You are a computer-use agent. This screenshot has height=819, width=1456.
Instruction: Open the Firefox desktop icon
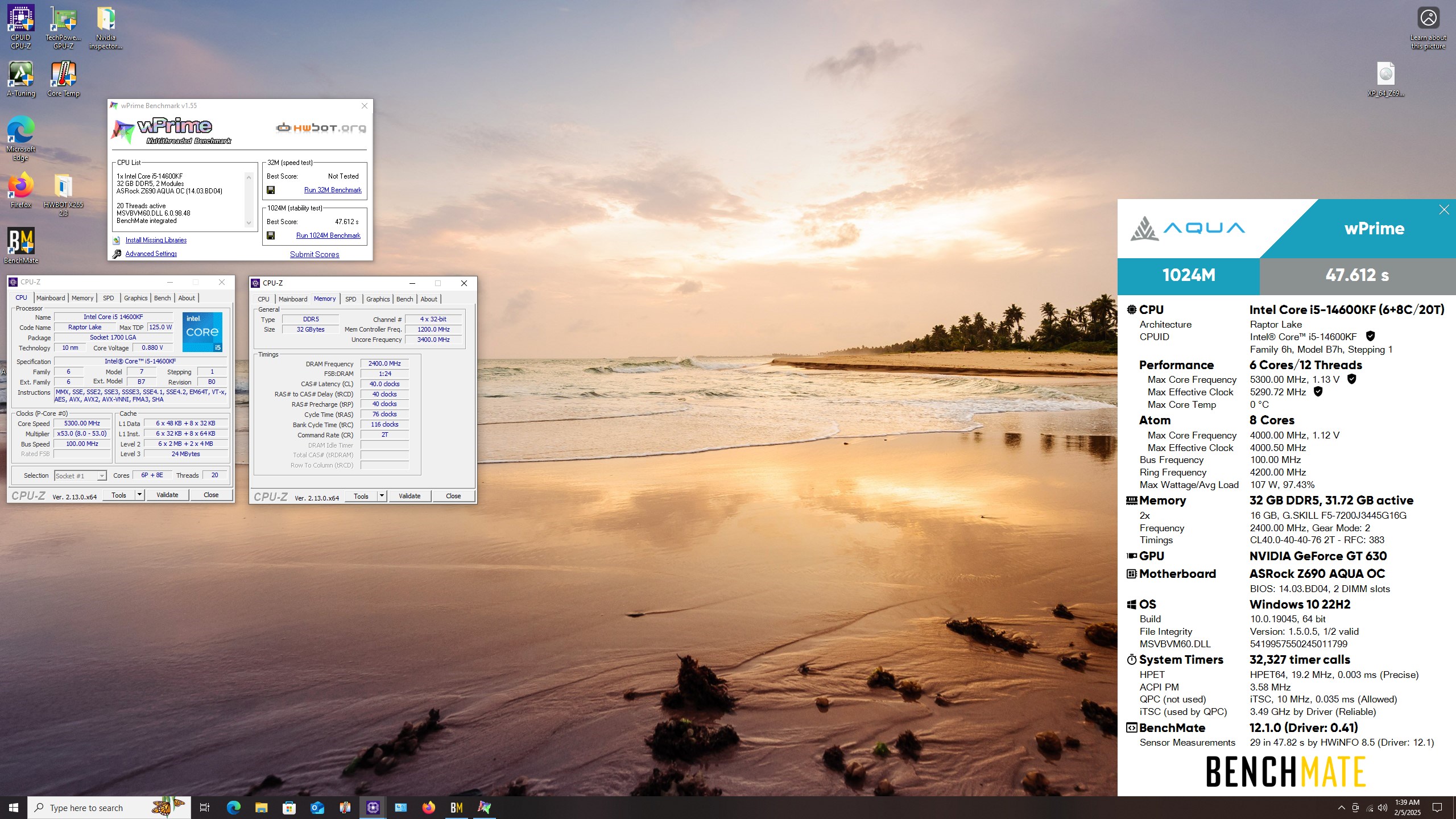20,191
